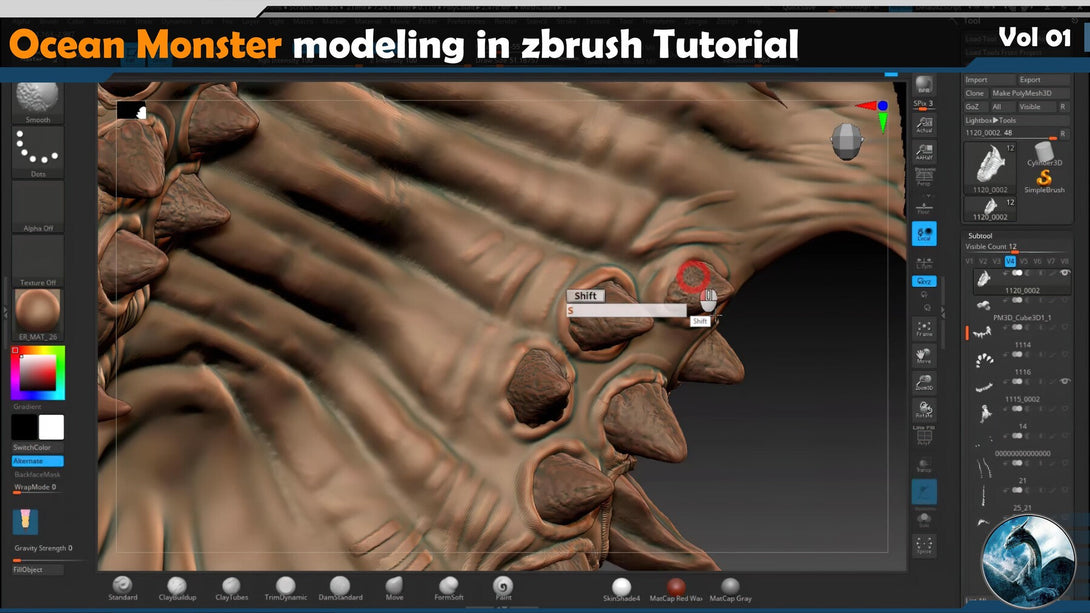Click the Frame view icon
This screenshot has height=613, width=1090.
point(924,328)
